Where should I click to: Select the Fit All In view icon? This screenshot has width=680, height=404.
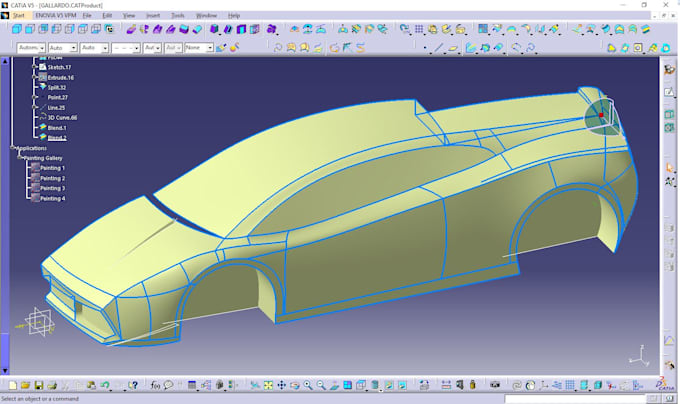[x=268, y=385]
